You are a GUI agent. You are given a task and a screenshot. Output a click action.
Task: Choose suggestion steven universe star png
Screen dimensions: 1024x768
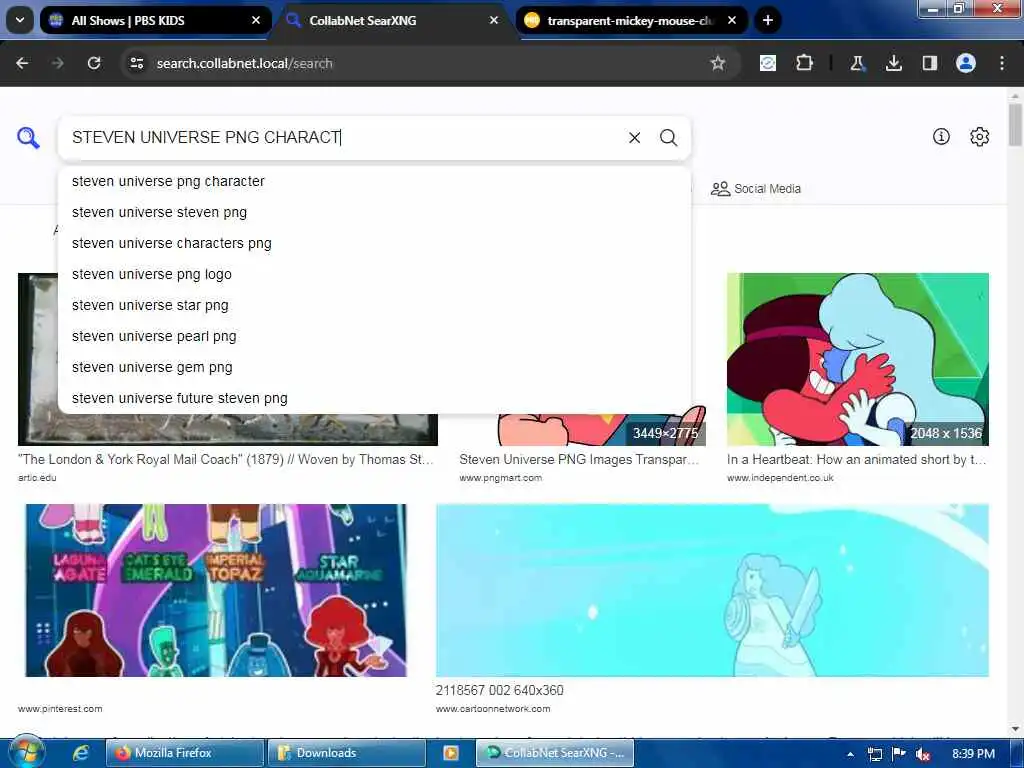(374, 305)
